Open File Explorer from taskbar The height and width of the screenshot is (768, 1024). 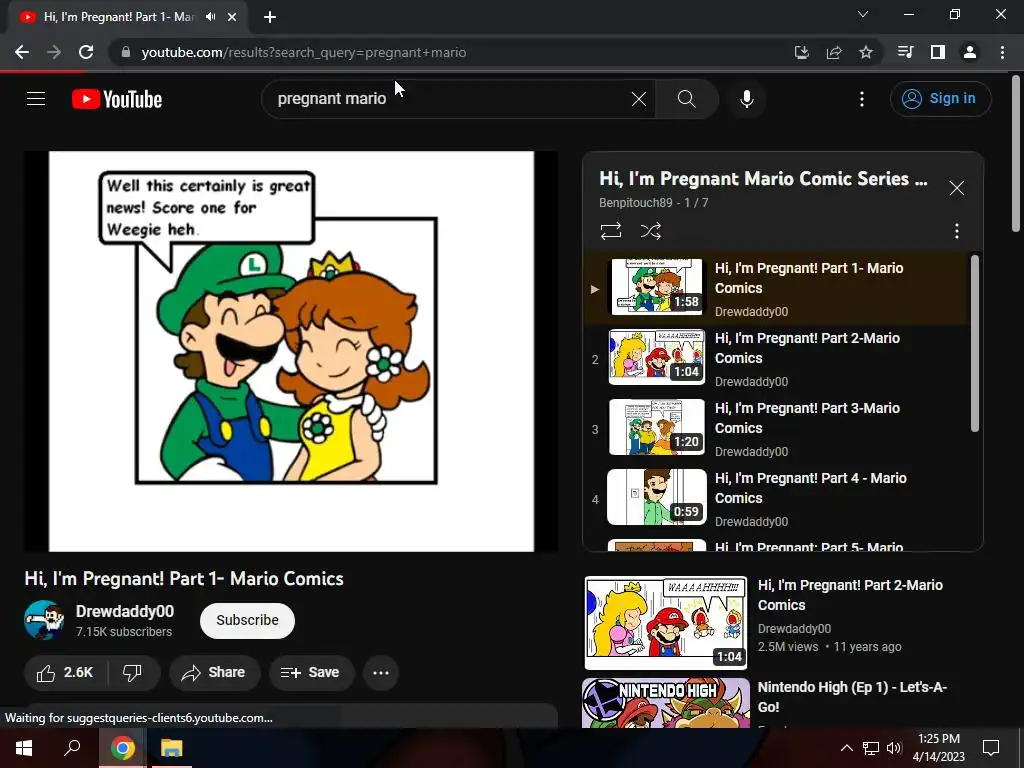172,748
